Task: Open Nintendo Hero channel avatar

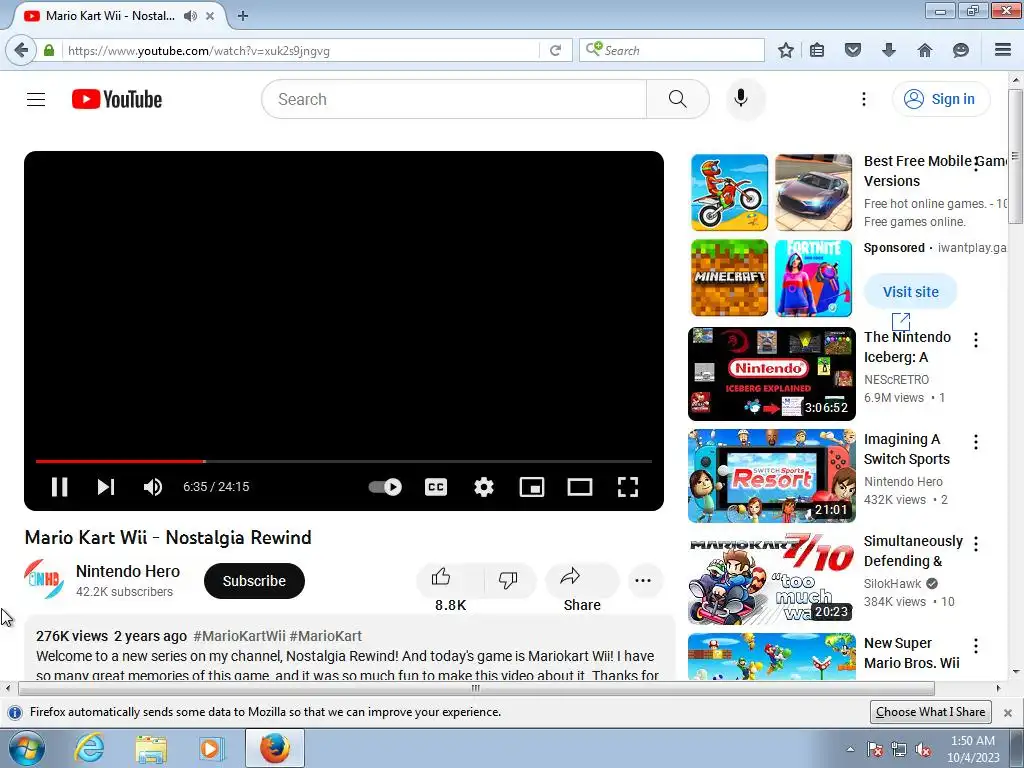Action: coord(44,579)
